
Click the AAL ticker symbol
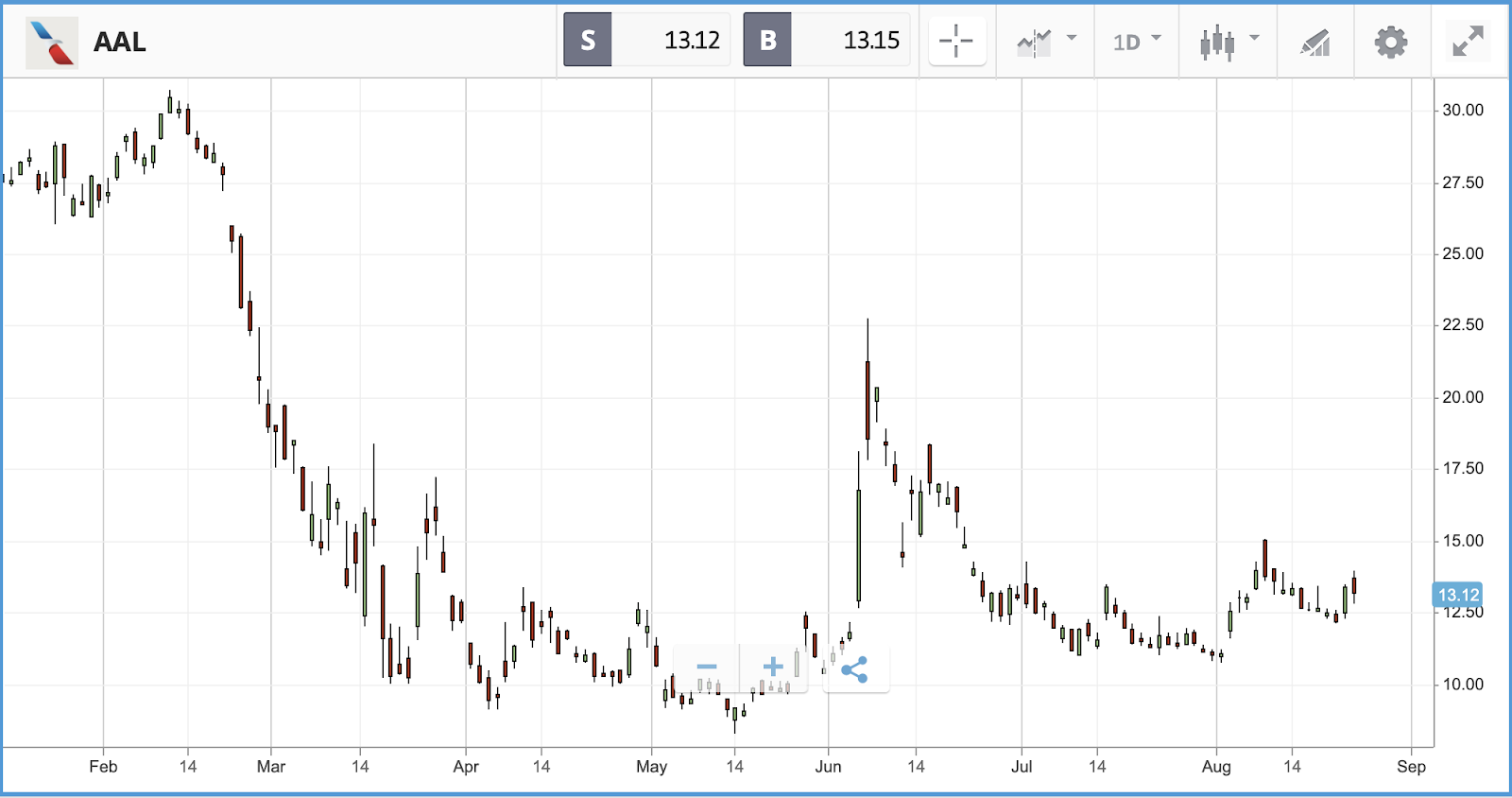120,43
